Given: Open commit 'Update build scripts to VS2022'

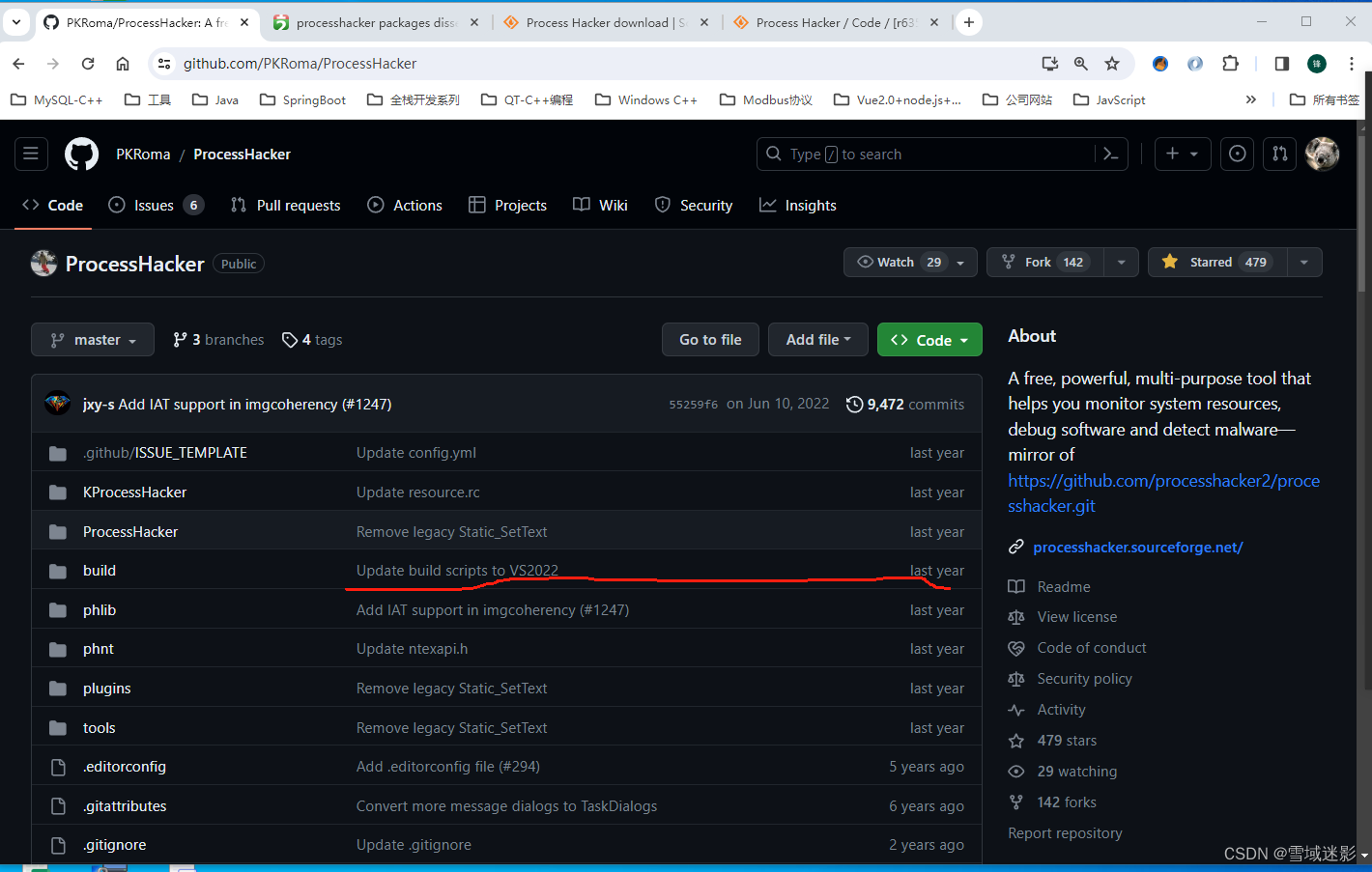Looking at the screenshot, I should (457, 571).
